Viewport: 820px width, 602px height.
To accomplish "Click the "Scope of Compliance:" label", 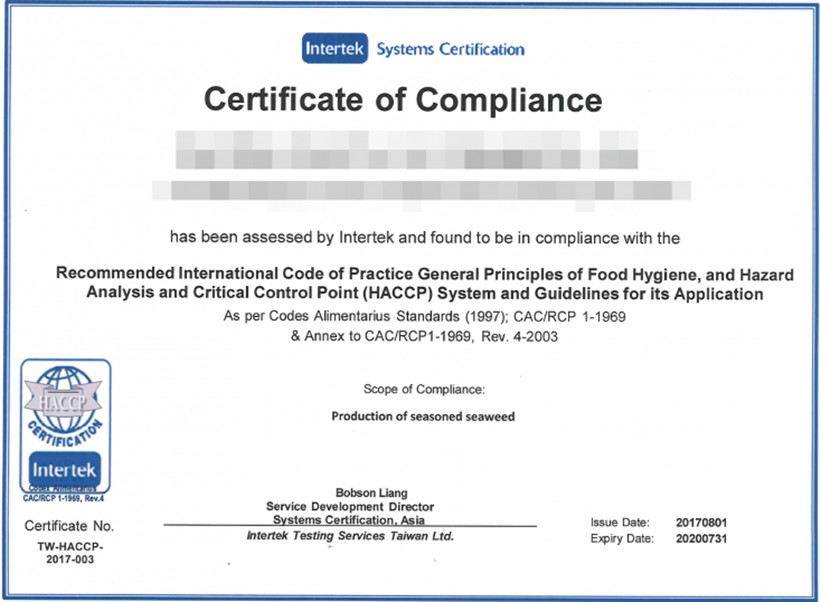I will (x=424, y=388).
